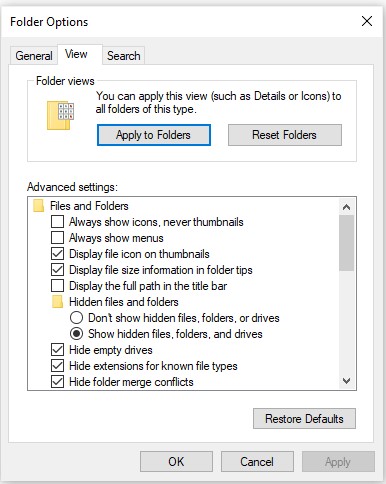Screen dimensions: 386x484
Task: Enable Always show icons, never thumbnails
Action: pos(57,222)
